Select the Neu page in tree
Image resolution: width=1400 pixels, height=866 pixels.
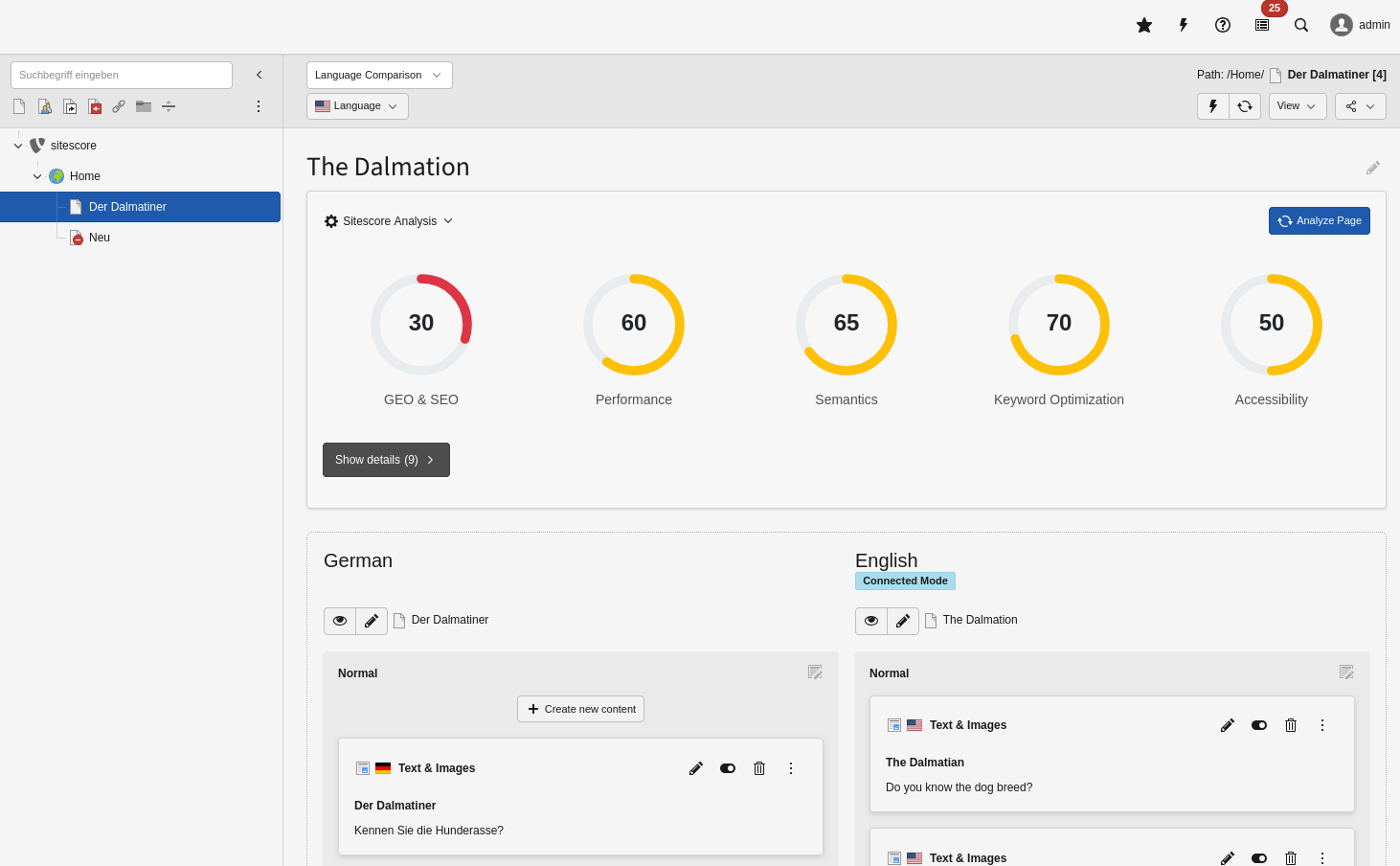[100, 238]
